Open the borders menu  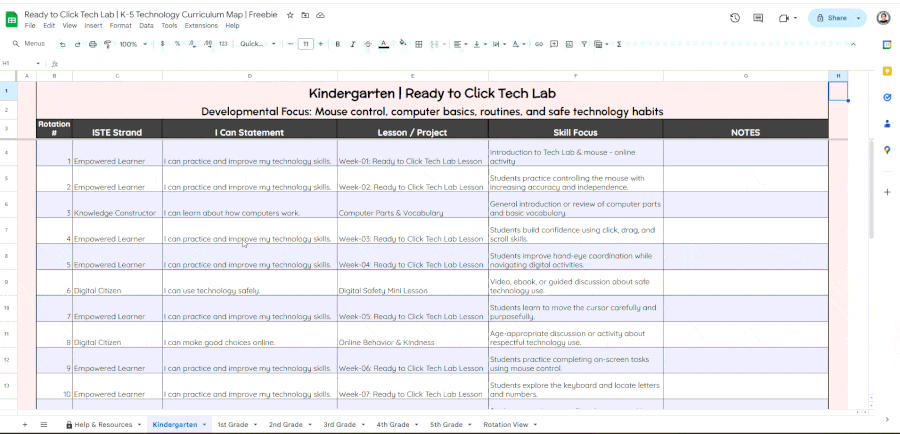pos(419,44)
